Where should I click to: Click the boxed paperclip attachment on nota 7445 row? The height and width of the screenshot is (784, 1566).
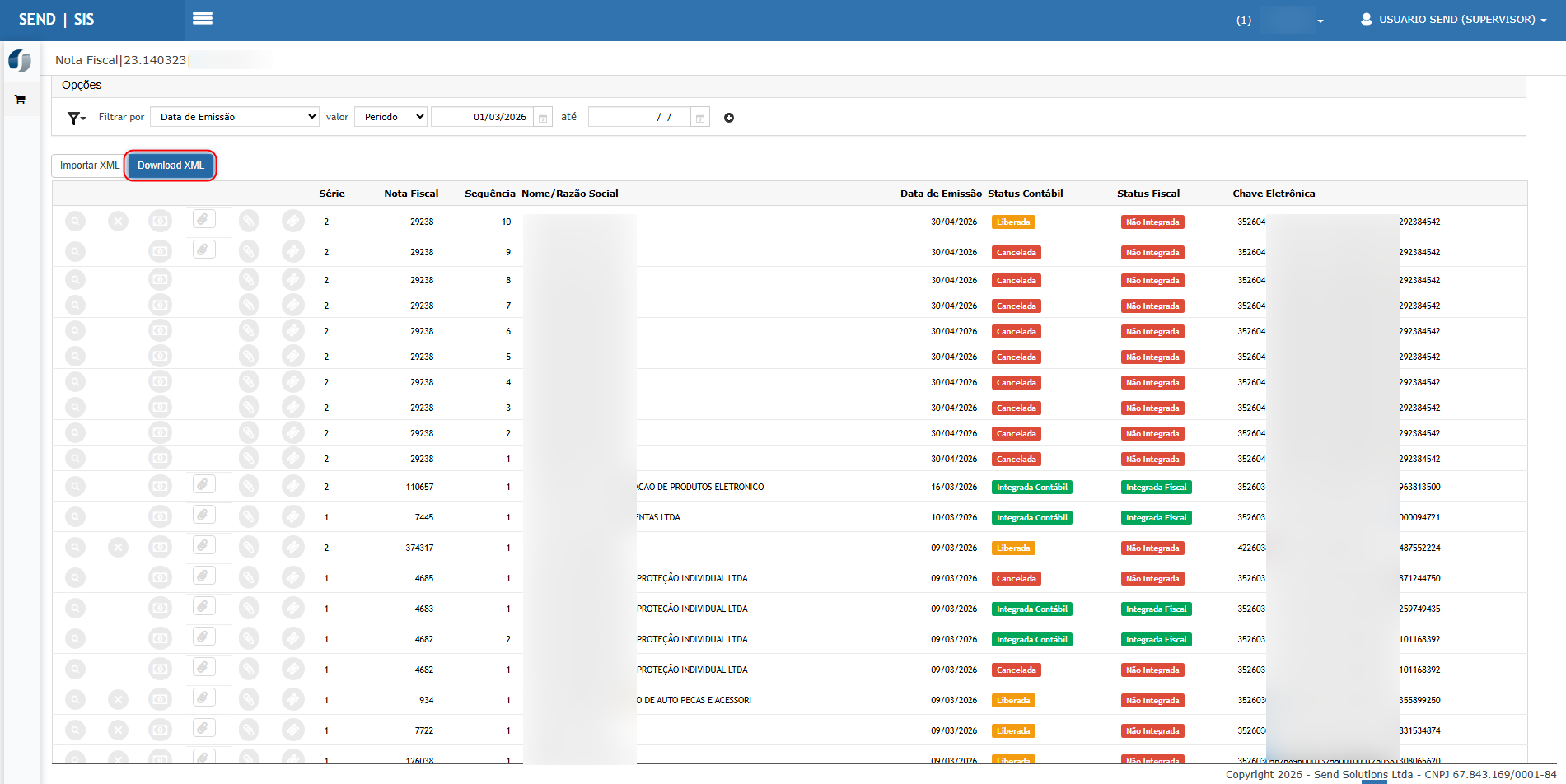click(203, 515)
